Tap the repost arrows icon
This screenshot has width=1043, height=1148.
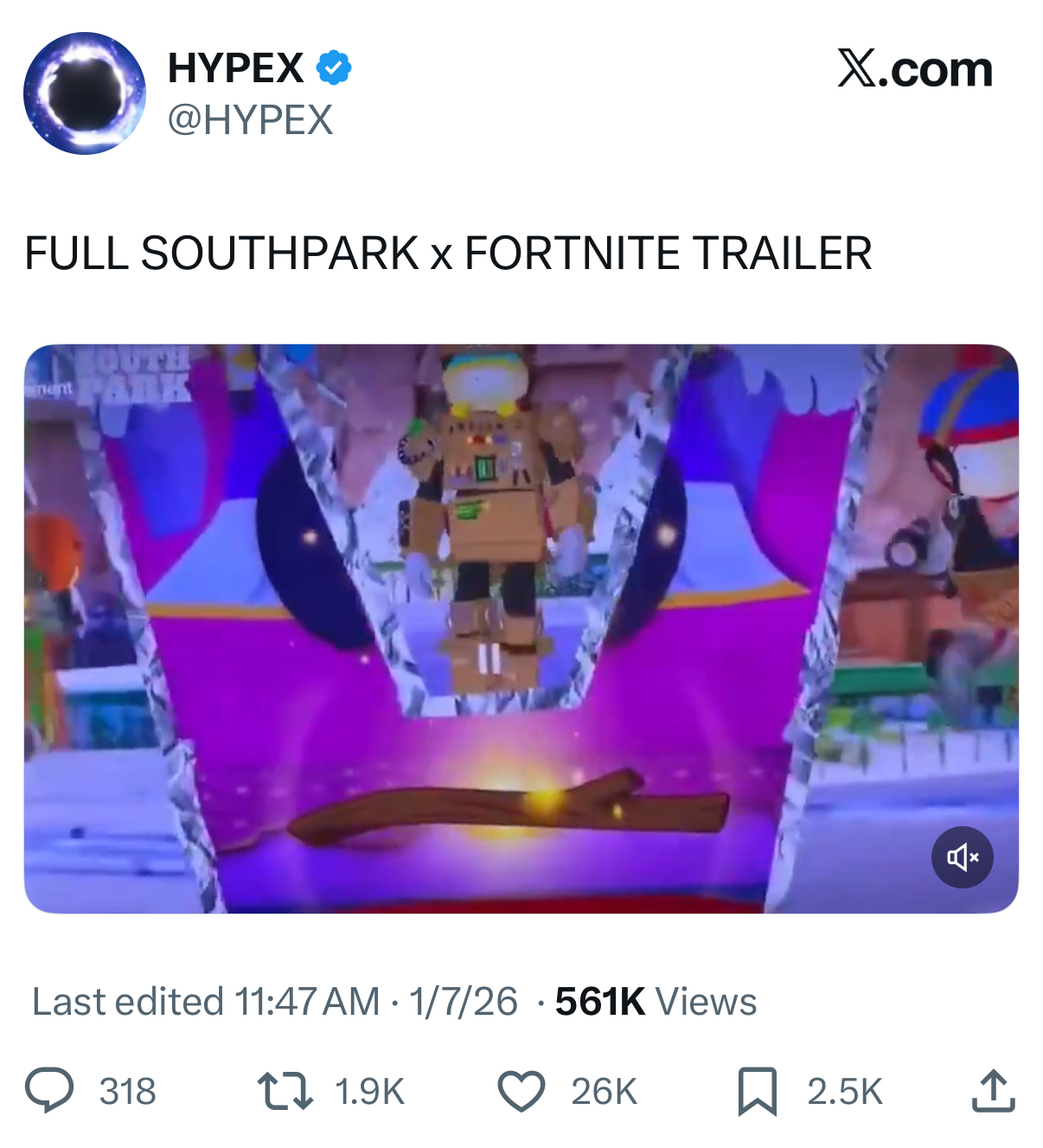tap(285, 1091)
